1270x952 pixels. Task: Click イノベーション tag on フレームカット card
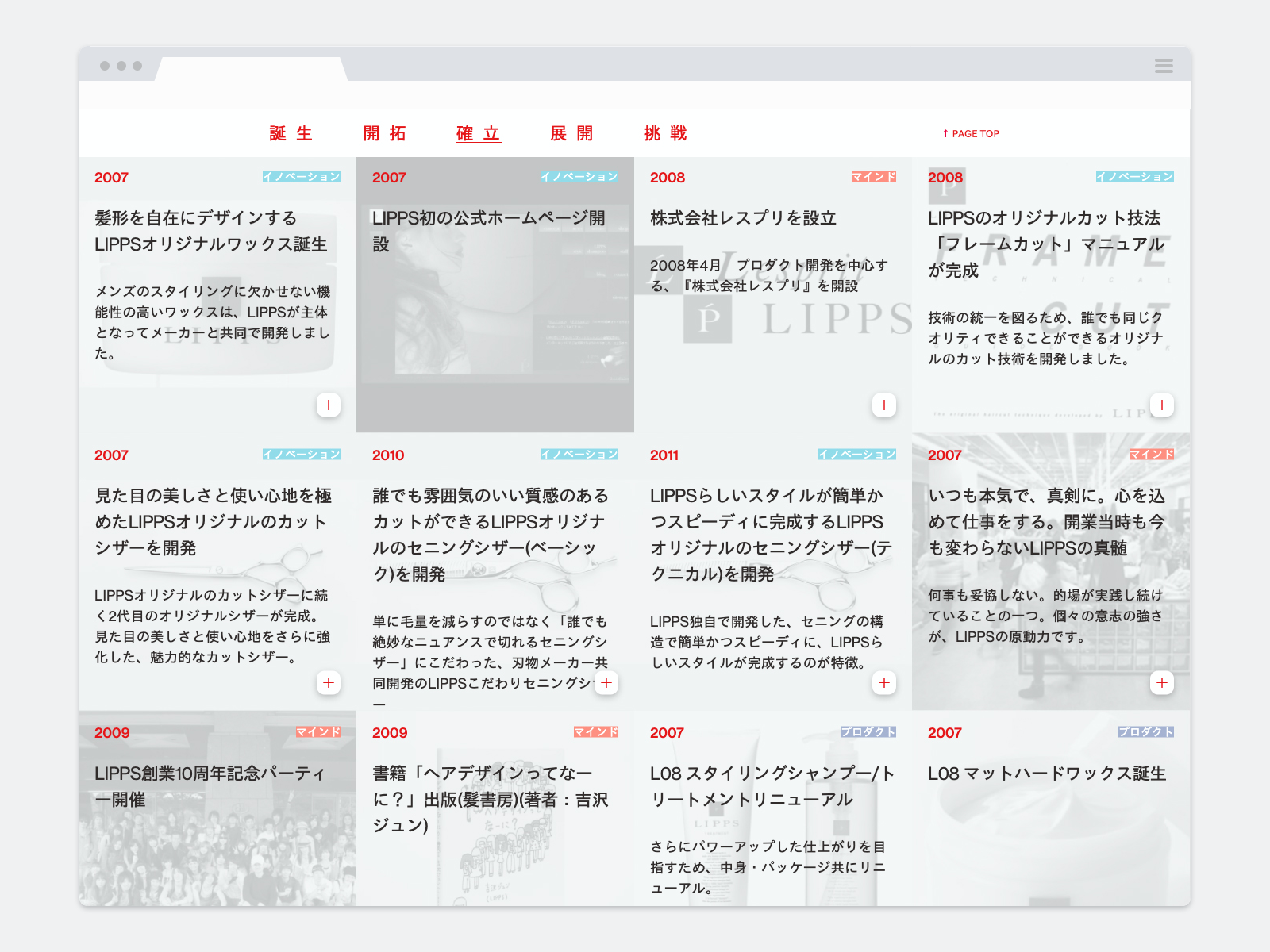(1135, 177)
